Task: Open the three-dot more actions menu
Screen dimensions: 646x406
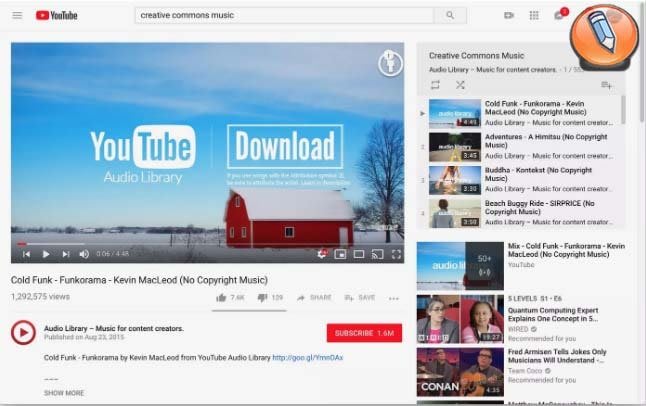Action: coord(393,298)
